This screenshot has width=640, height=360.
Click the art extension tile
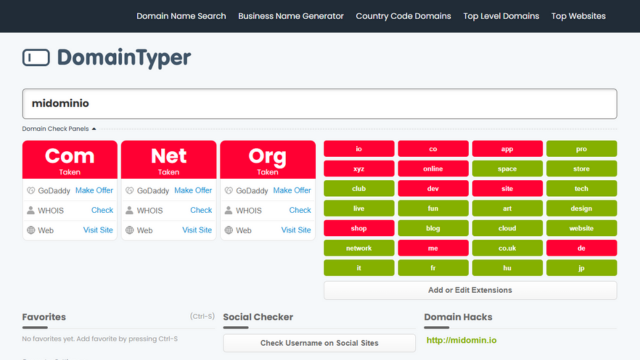coord(507,209)
